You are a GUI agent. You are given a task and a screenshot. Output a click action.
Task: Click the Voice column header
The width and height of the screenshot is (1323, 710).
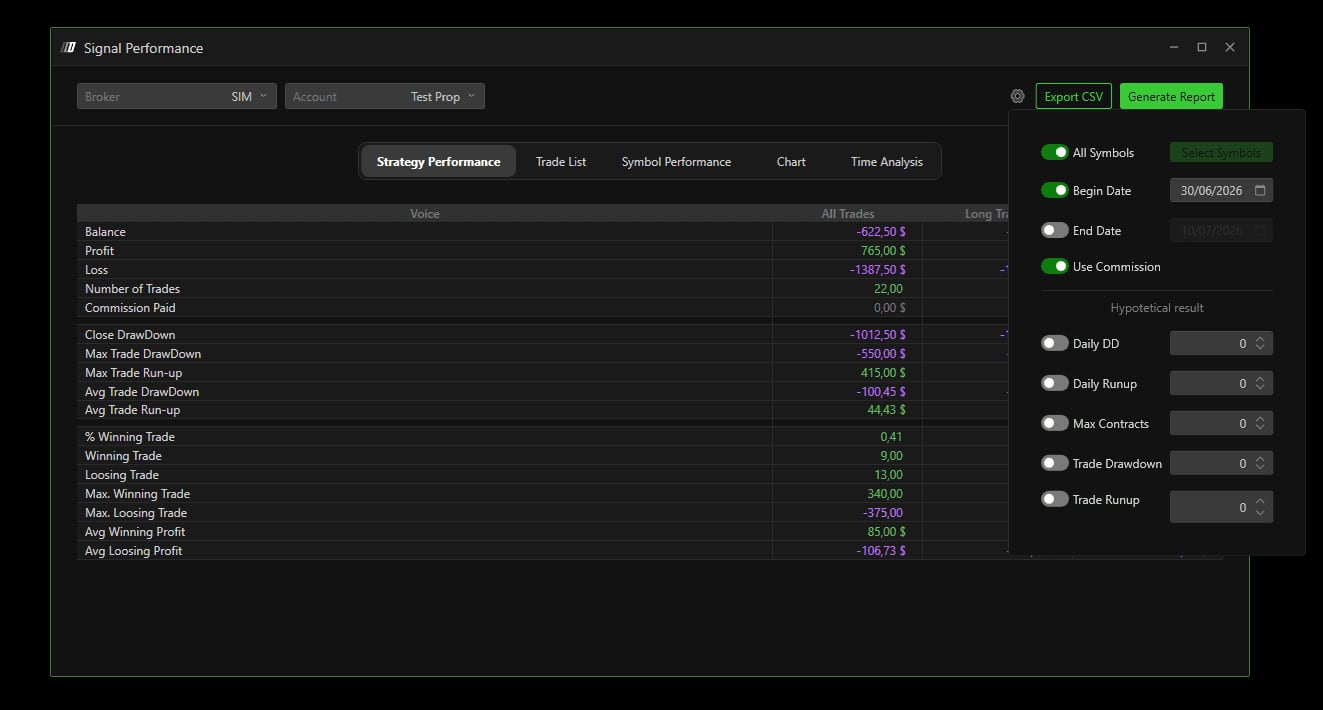click(425, 214)
